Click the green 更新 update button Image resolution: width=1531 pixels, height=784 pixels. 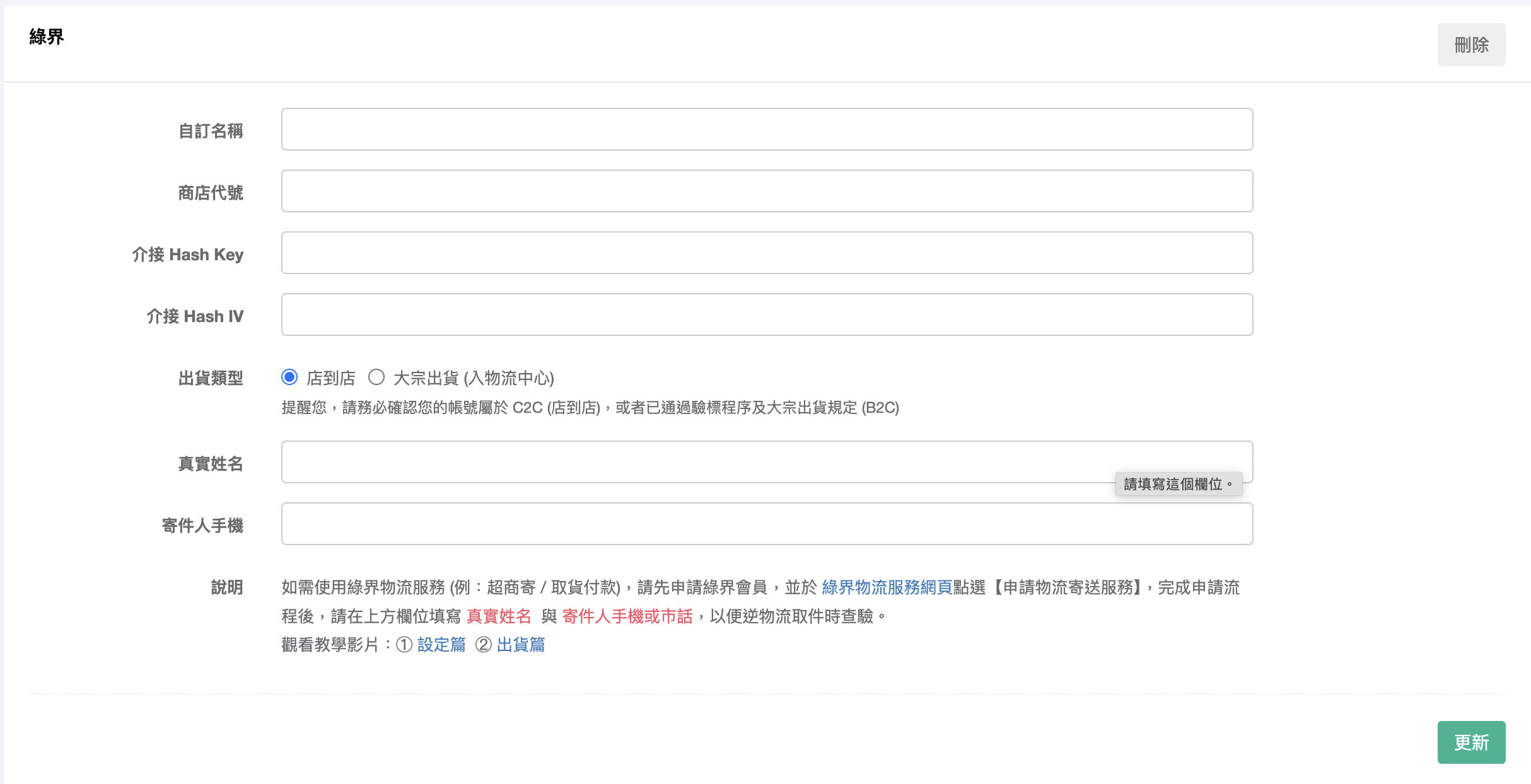click(x=1470, y=742)
